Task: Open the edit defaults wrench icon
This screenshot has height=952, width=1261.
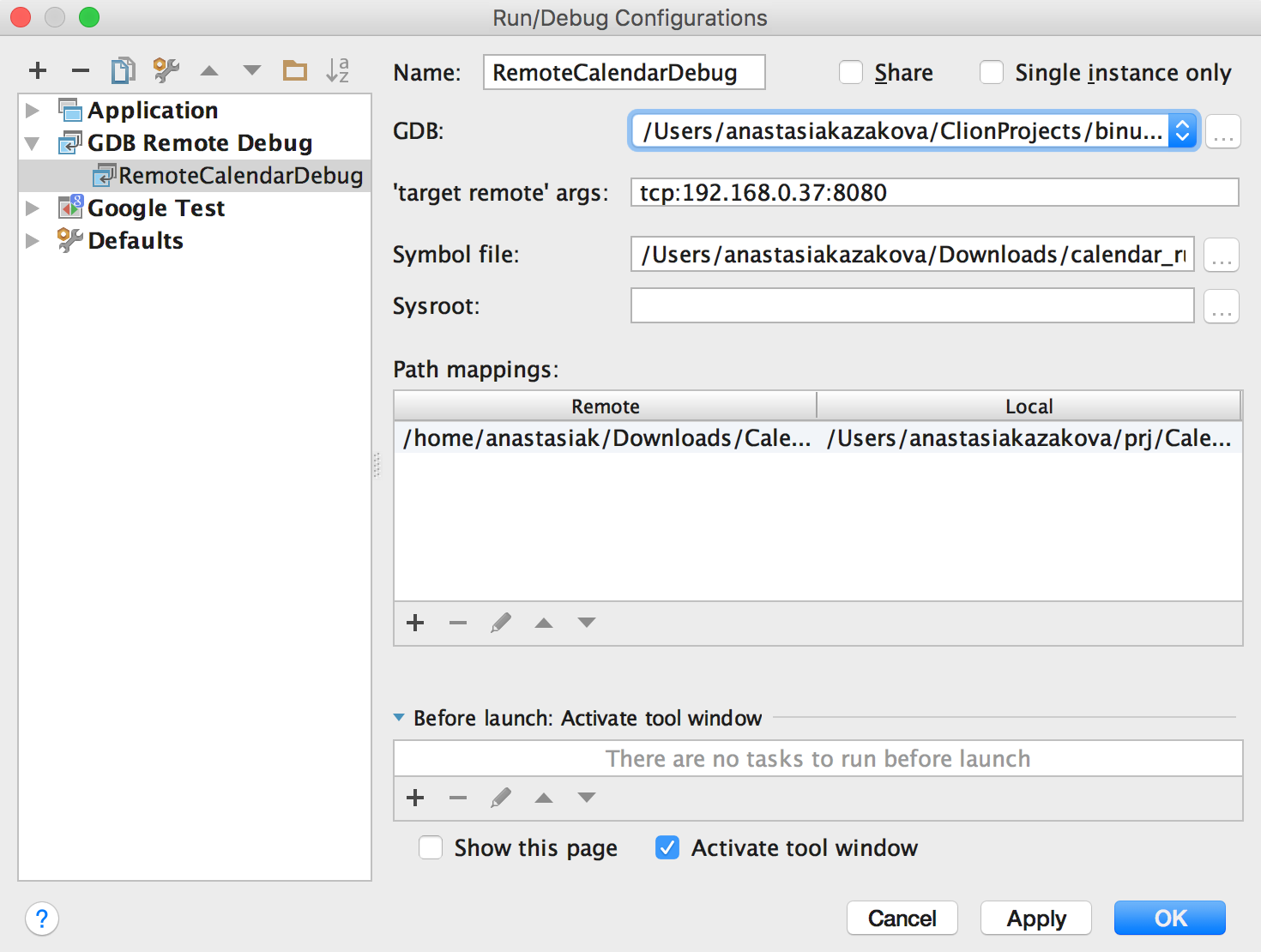Action: tap(166, 70)
